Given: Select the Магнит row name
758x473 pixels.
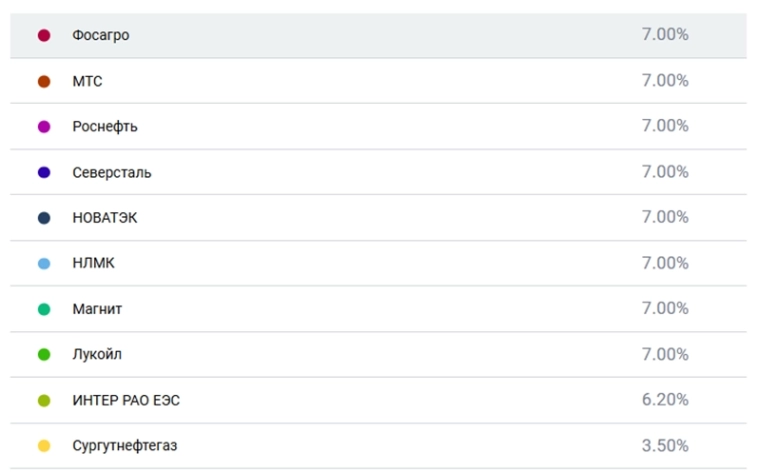Looking at the screenshot, I should coord(97,310).
